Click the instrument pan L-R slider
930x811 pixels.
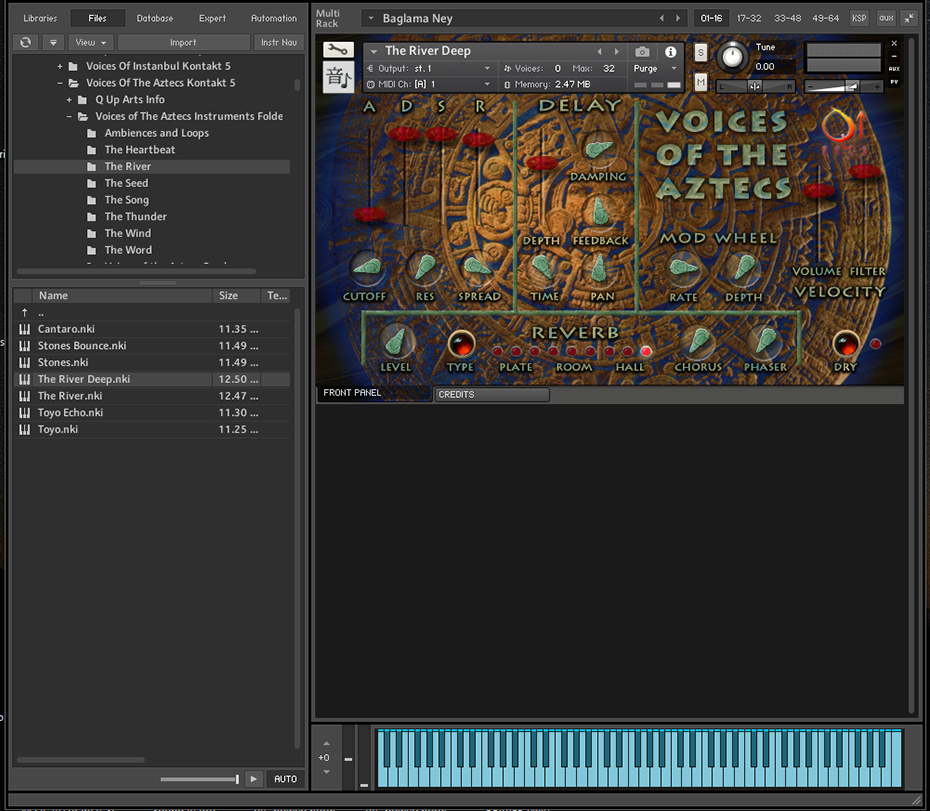[755, 87]
